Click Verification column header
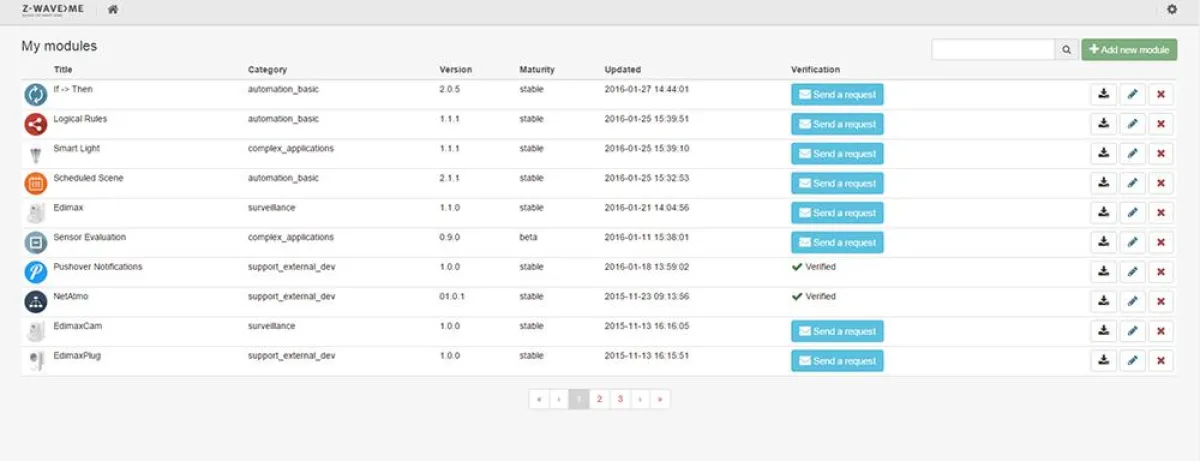 click(816, 70)
